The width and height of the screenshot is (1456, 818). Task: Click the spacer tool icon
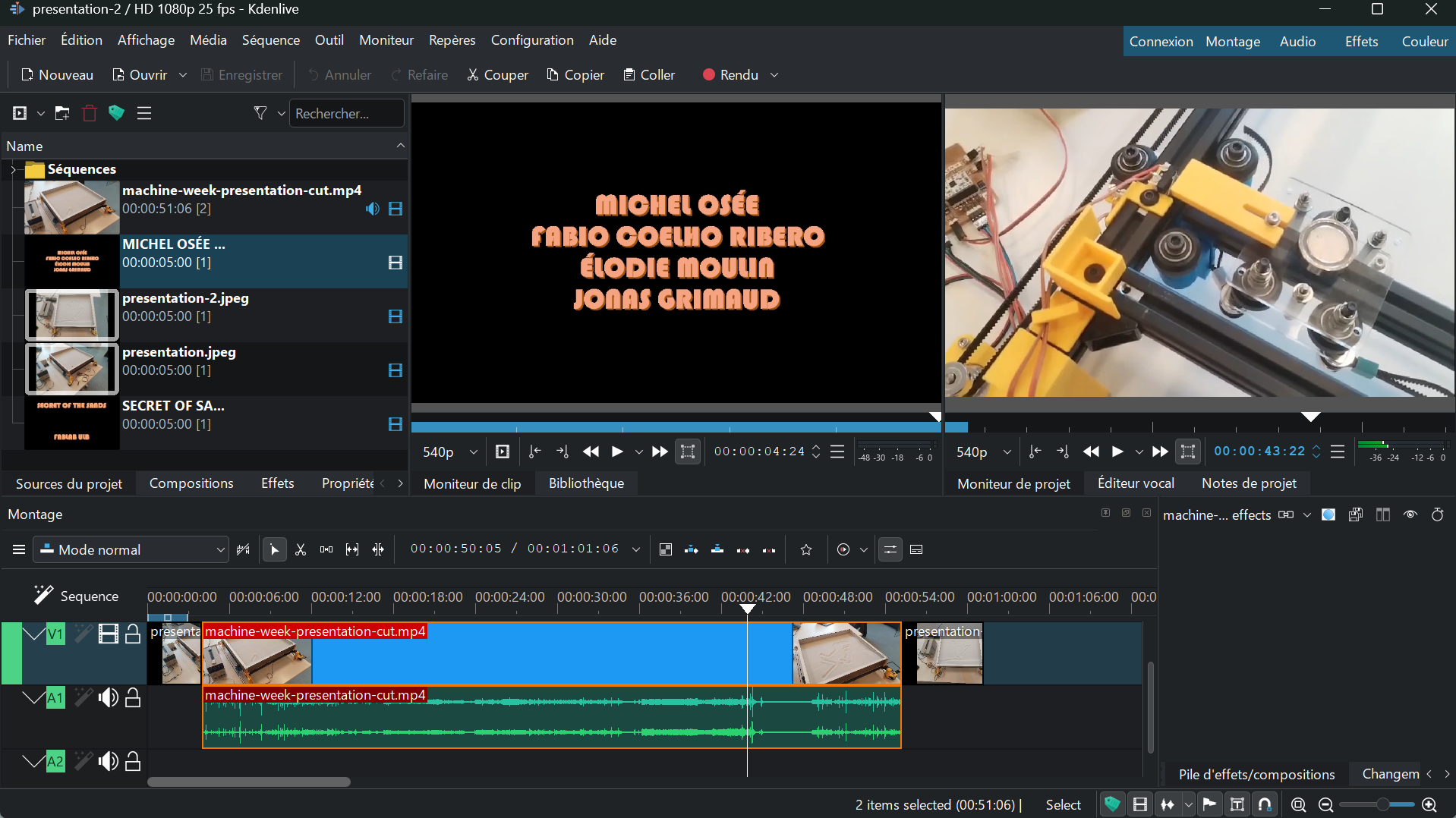(326, 550)
